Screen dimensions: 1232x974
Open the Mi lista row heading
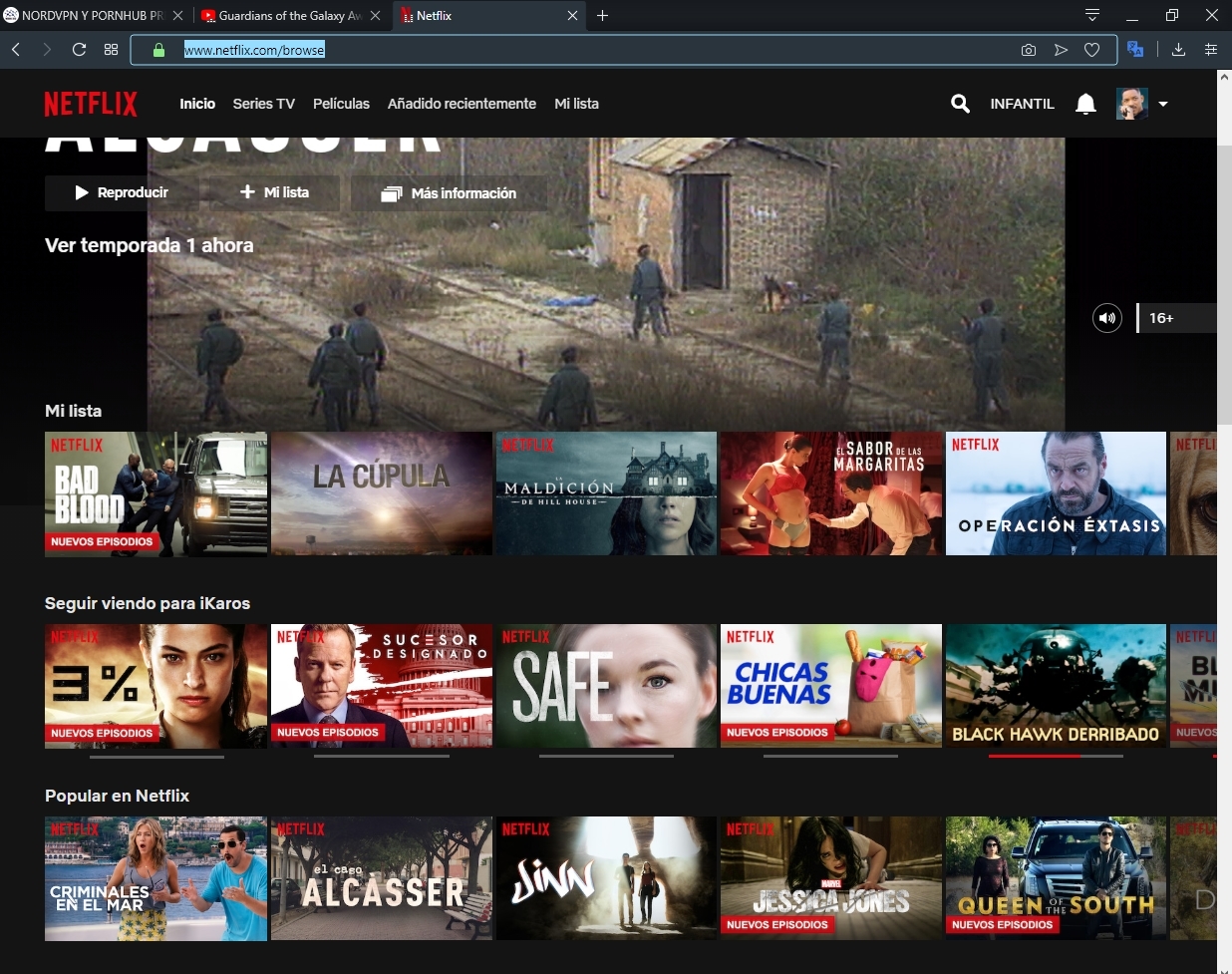[73, 411]
